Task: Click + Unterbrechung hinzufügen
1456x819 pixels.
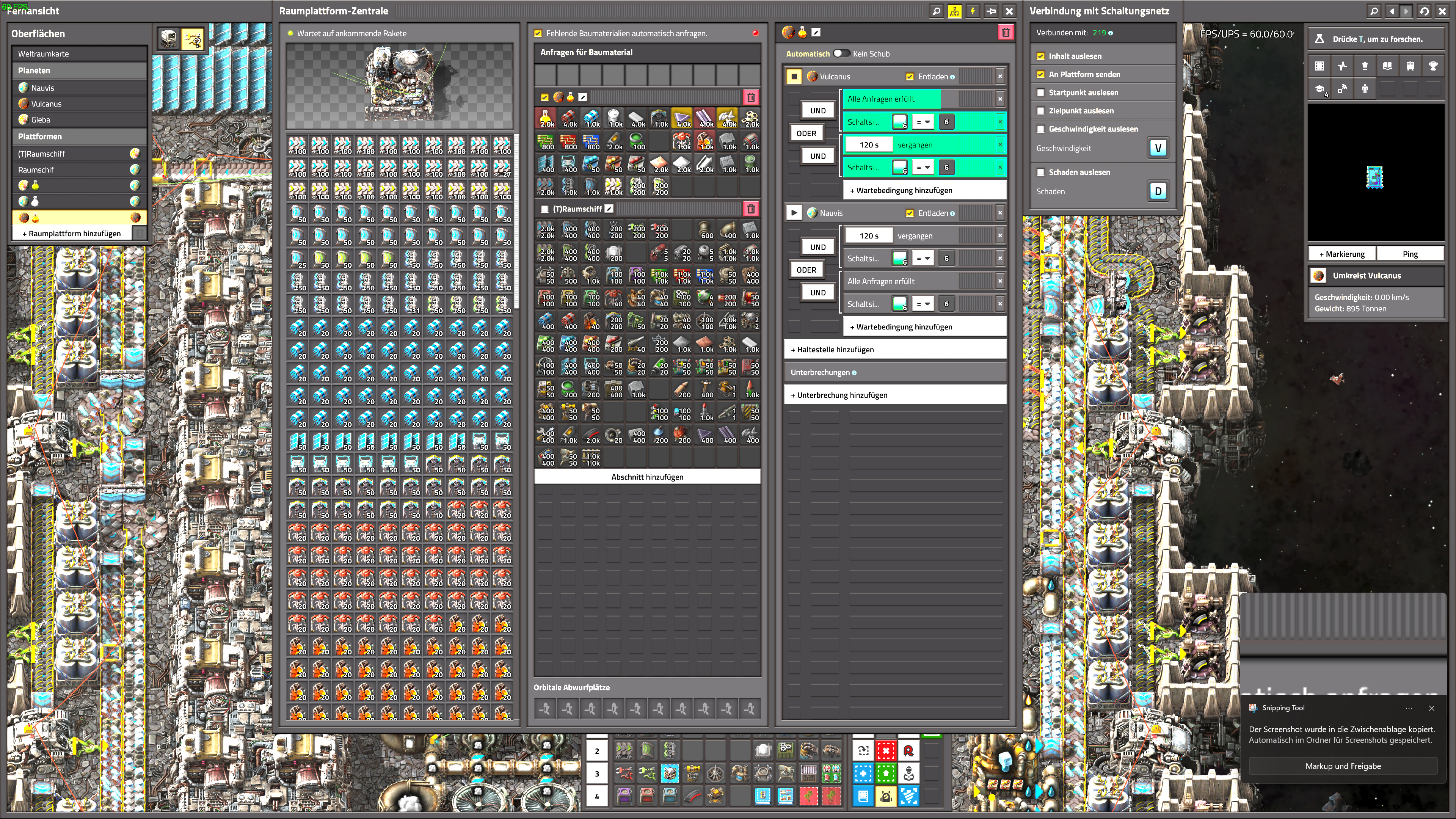Action: coord(895,395)
